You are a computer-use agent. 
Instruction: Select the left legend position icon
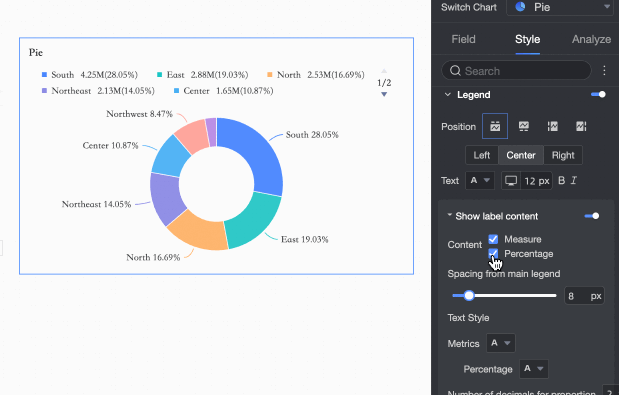tap(552, 126)
